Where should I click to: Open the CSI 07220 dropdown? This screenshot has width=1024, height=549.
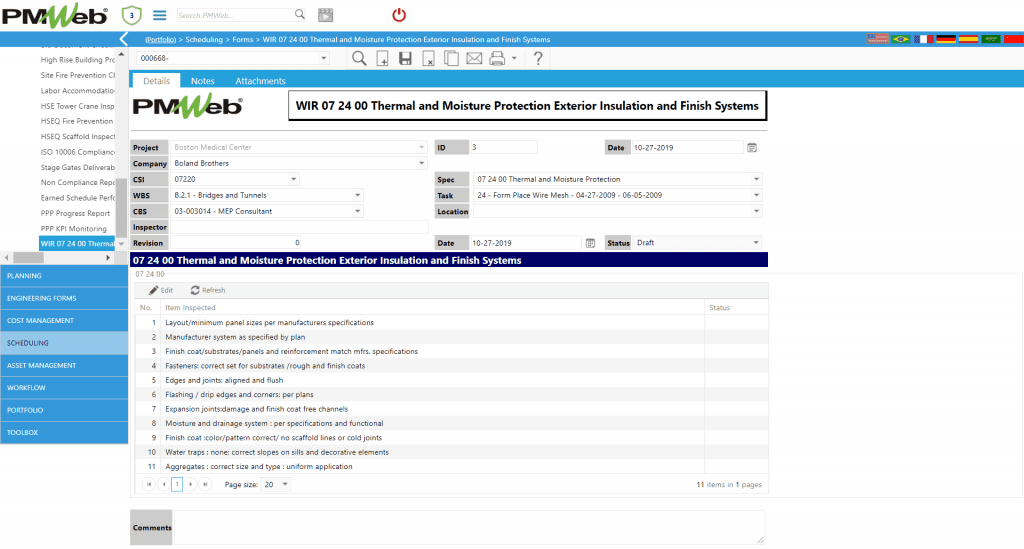pos(293,179)
